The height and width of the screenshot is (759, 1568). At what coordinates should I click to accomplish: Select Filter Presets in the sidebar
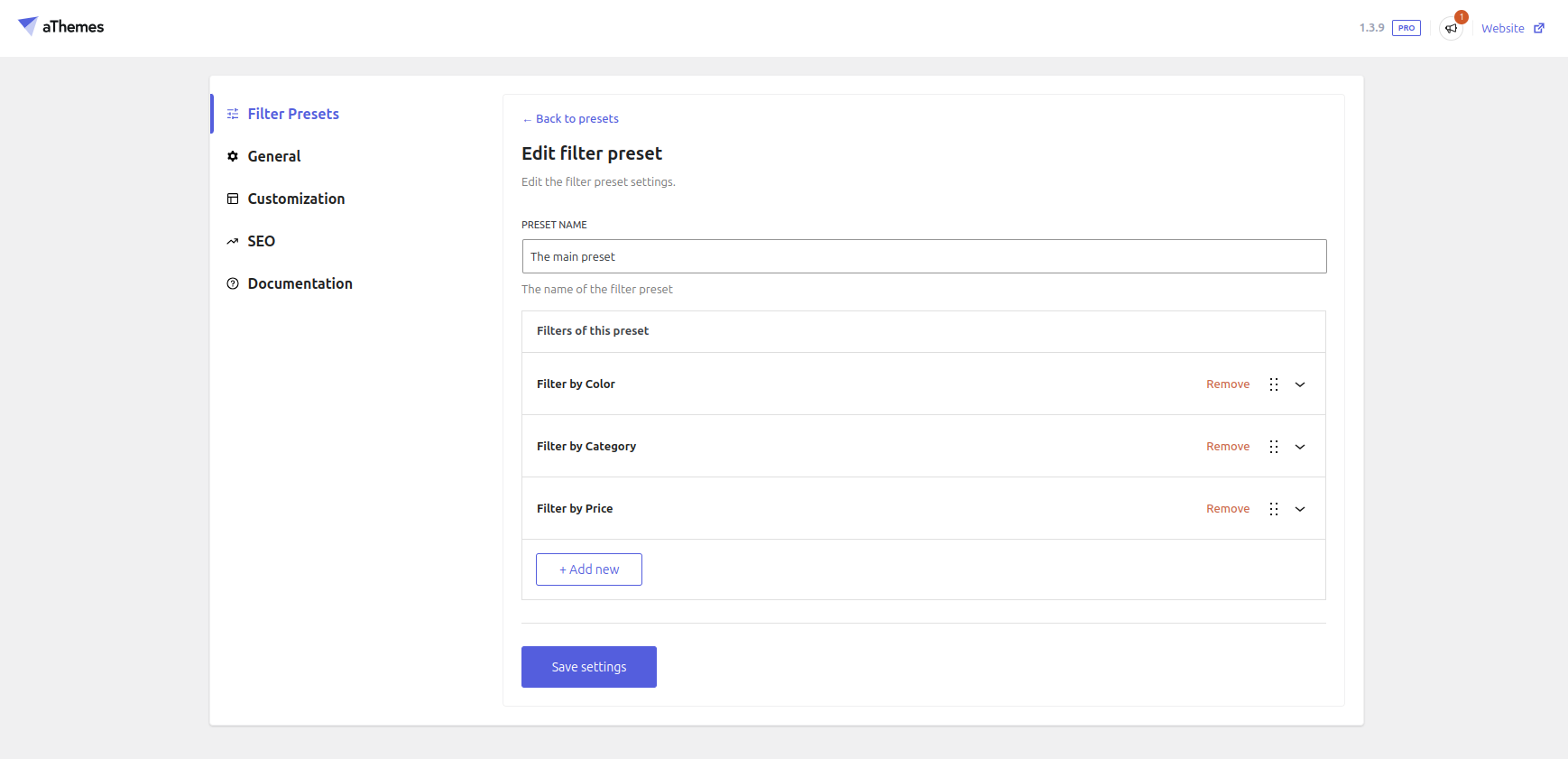(293, 114)
